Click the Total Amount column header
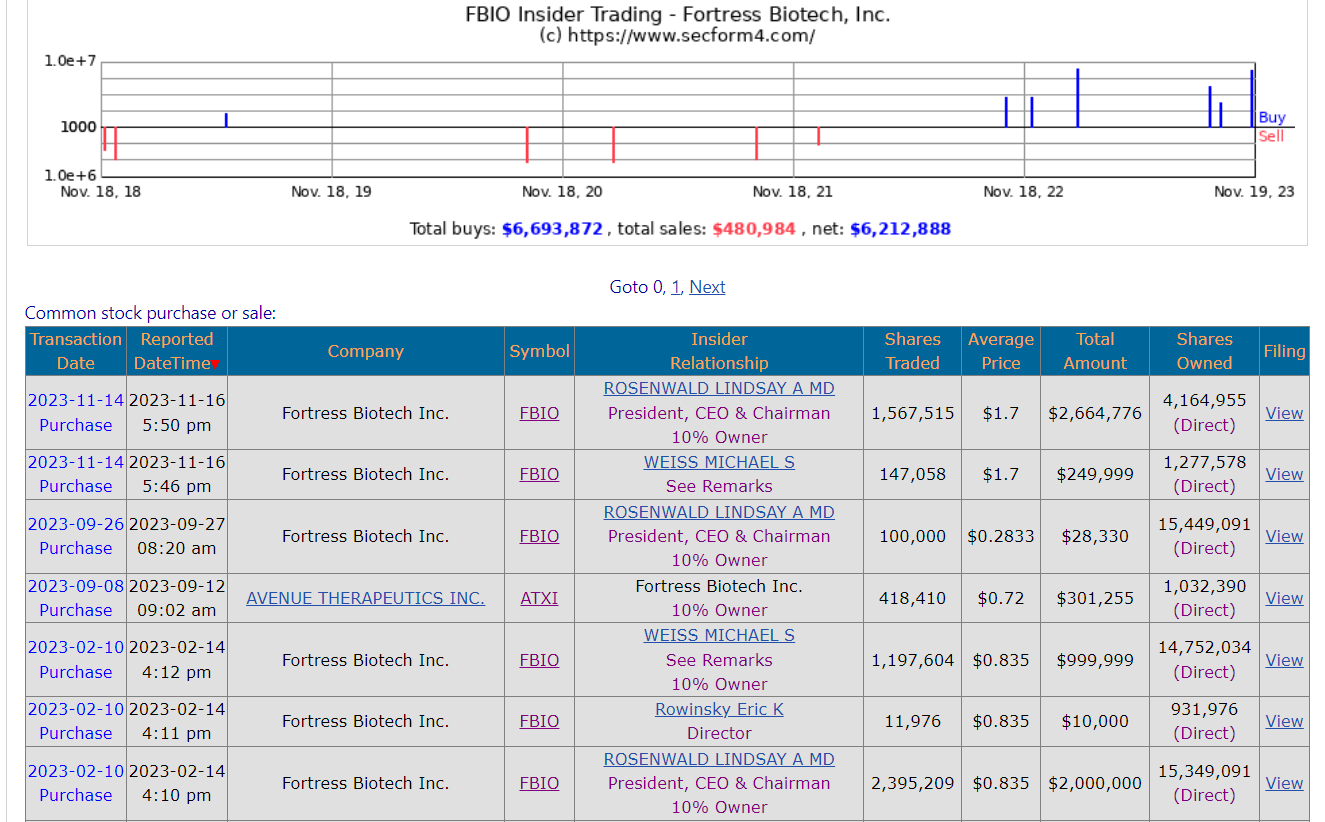Screen dimensions: 1325x822 click(1095, 351)
